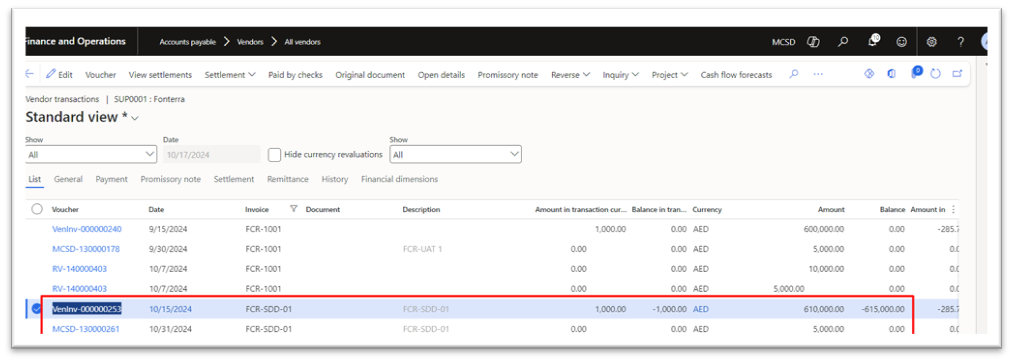Click Accounts payable breadcrumb
Screen dimensions: 1013x362
187,42
